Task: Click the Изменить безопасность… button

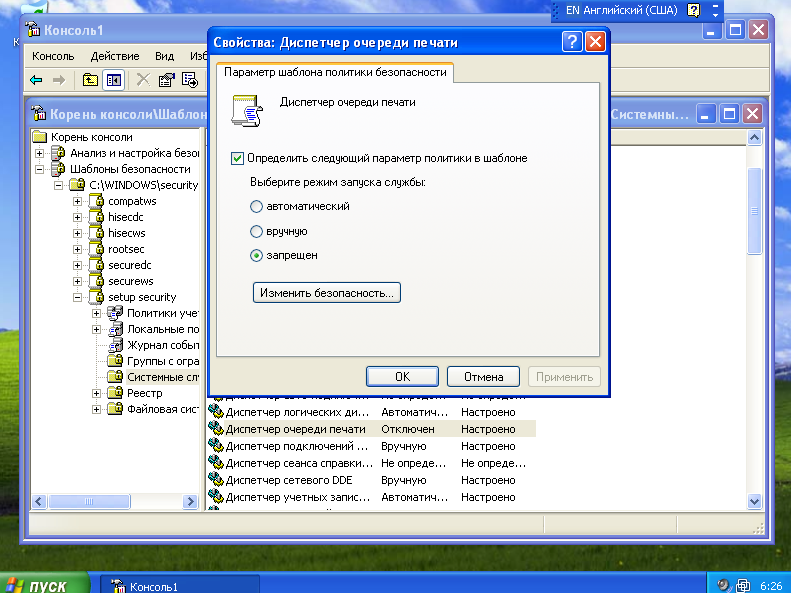Action: [x=326, y=292]
